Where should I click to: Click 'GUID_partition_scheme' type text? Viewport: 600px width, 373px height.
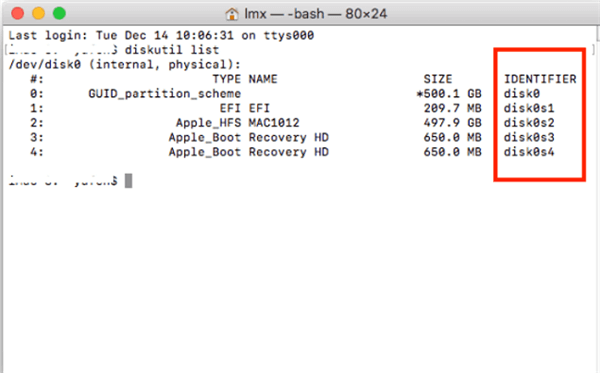point(165,94)
